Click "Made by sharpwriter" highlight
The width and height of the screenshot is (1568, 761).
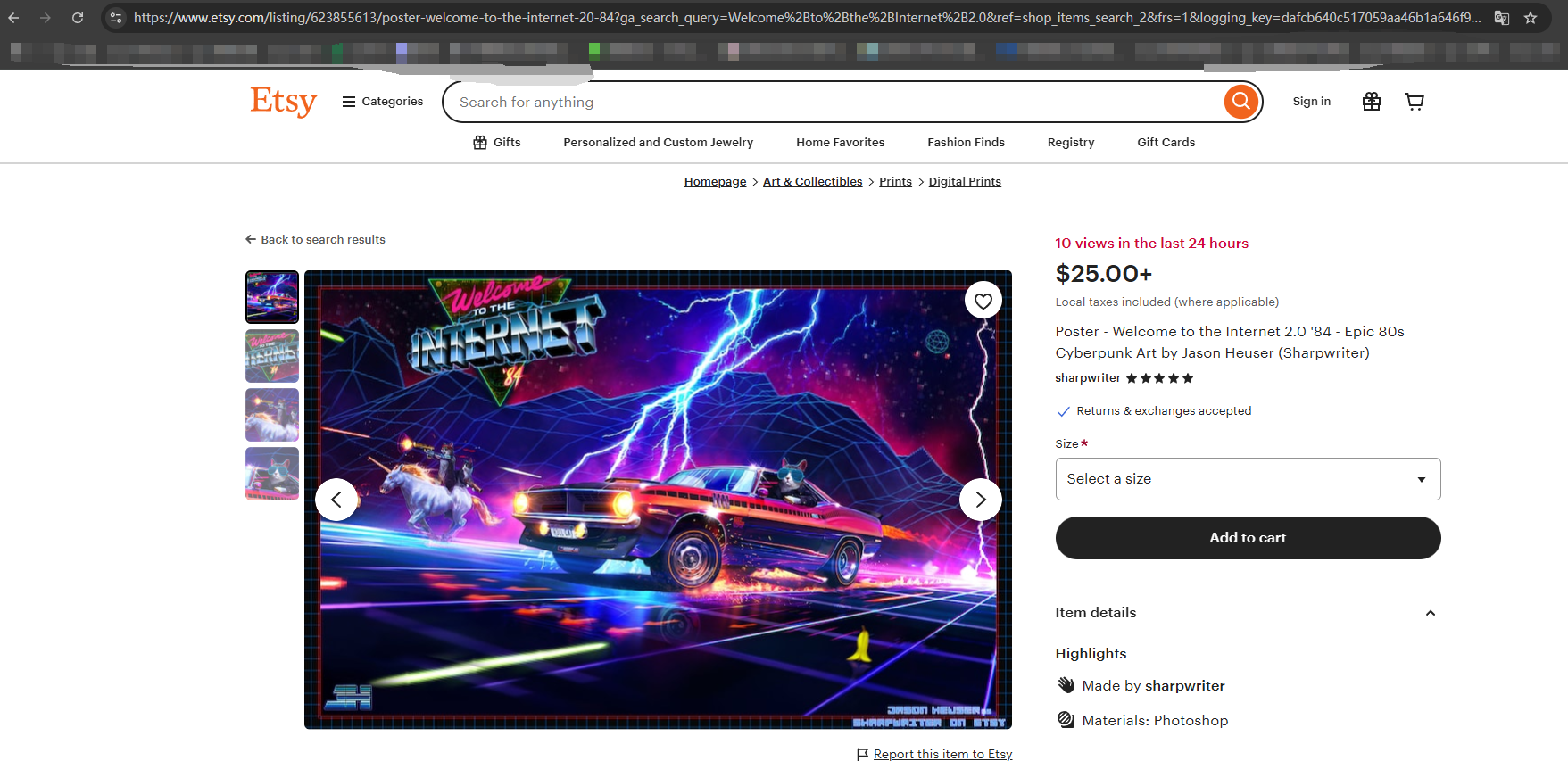pyautogui.click(x=1153, y=686)
